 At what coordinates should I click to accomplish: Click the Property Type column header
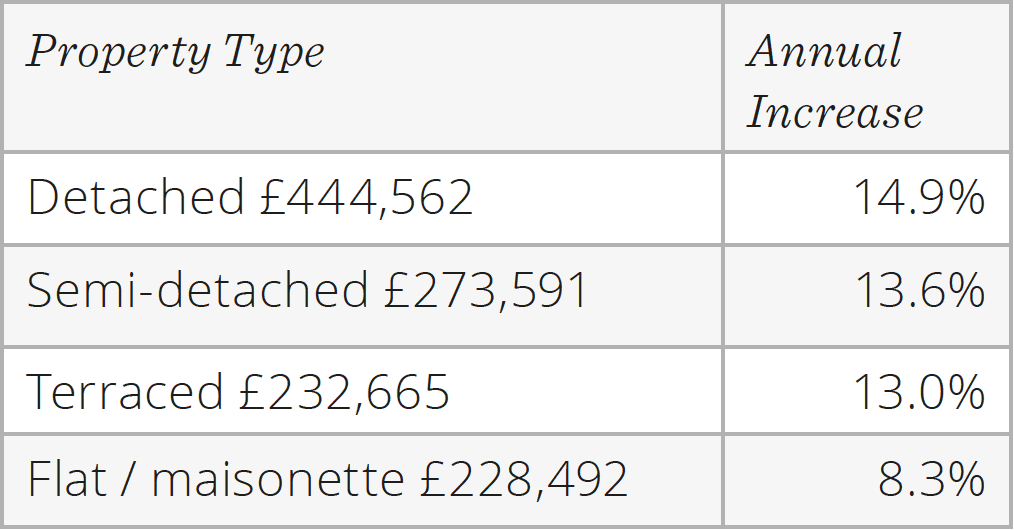click(363, 78)
